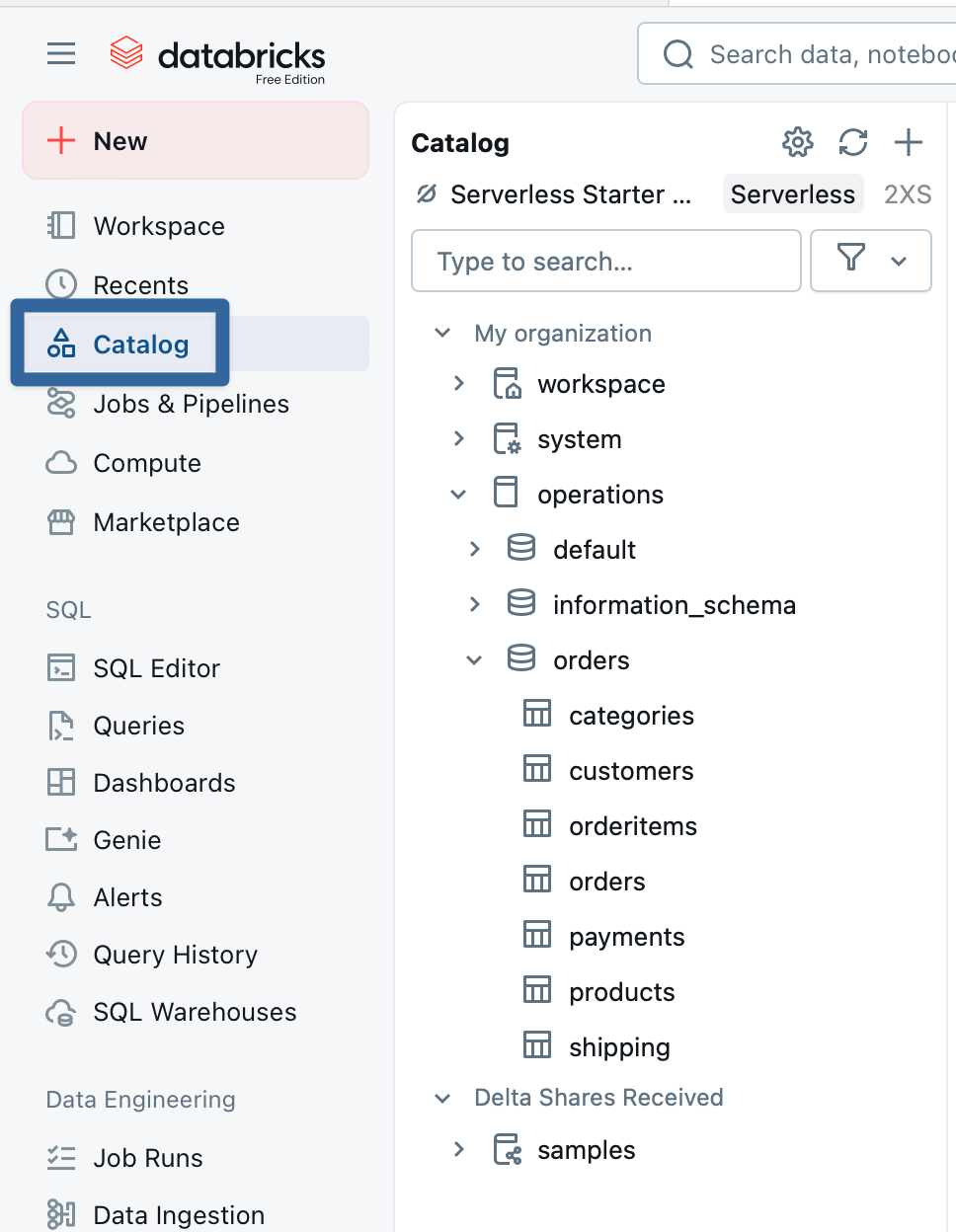This screenshot has width=956, height=1232.
Task: Collapse the orders schema
Action: (x=474, y=659)
